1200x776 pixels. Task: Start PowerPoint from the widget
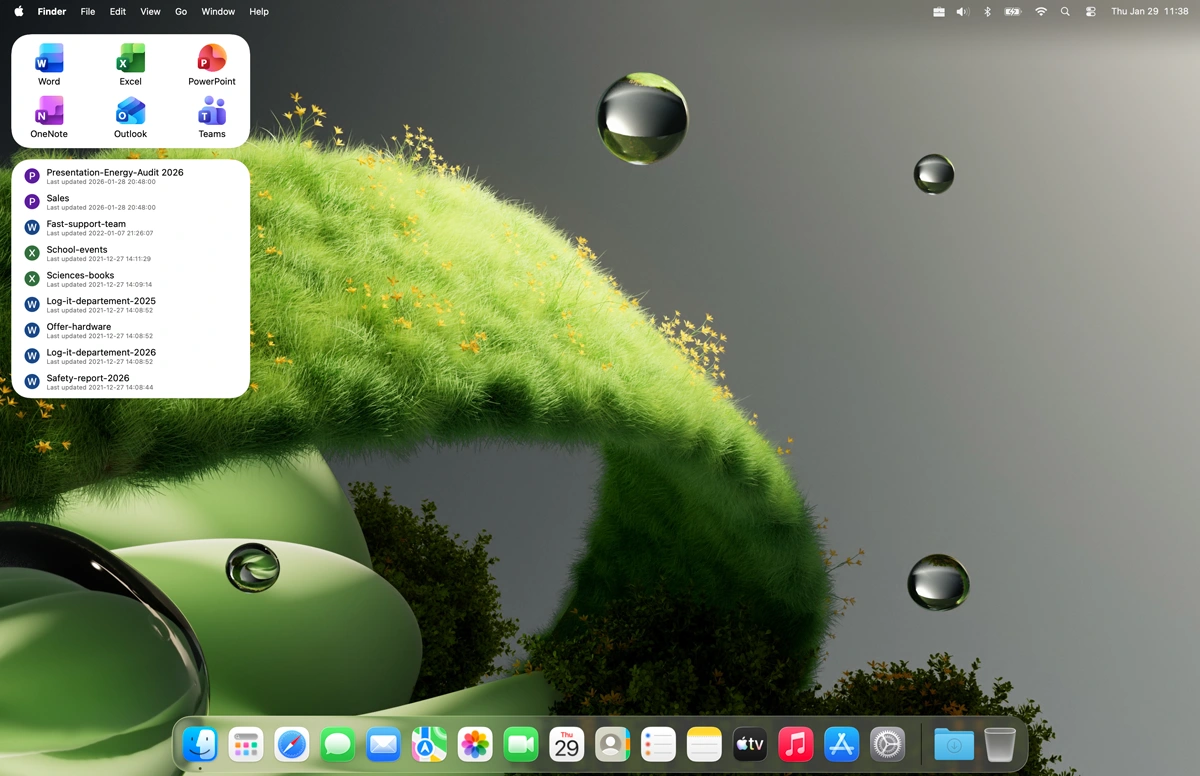(211, 63)
